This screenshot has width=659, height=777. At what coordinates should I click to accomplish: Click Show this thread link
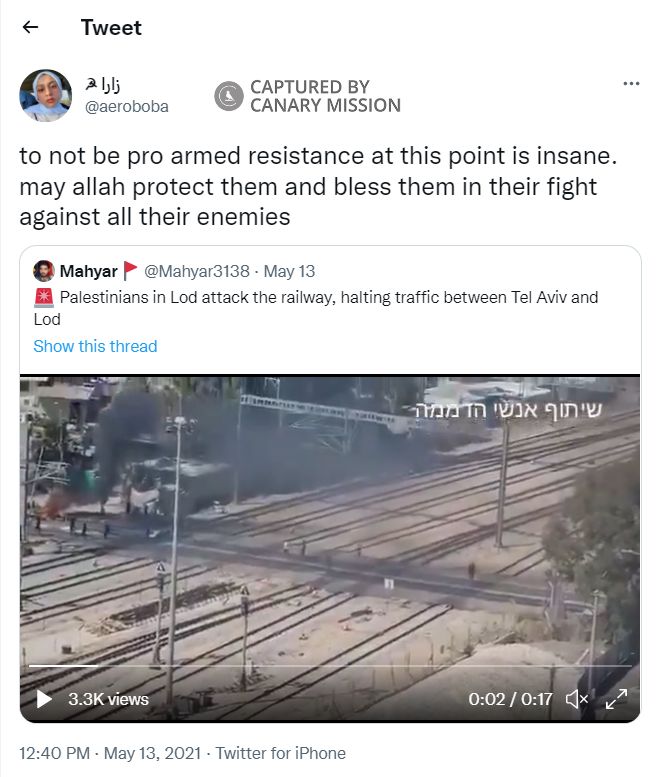point(95,346)
